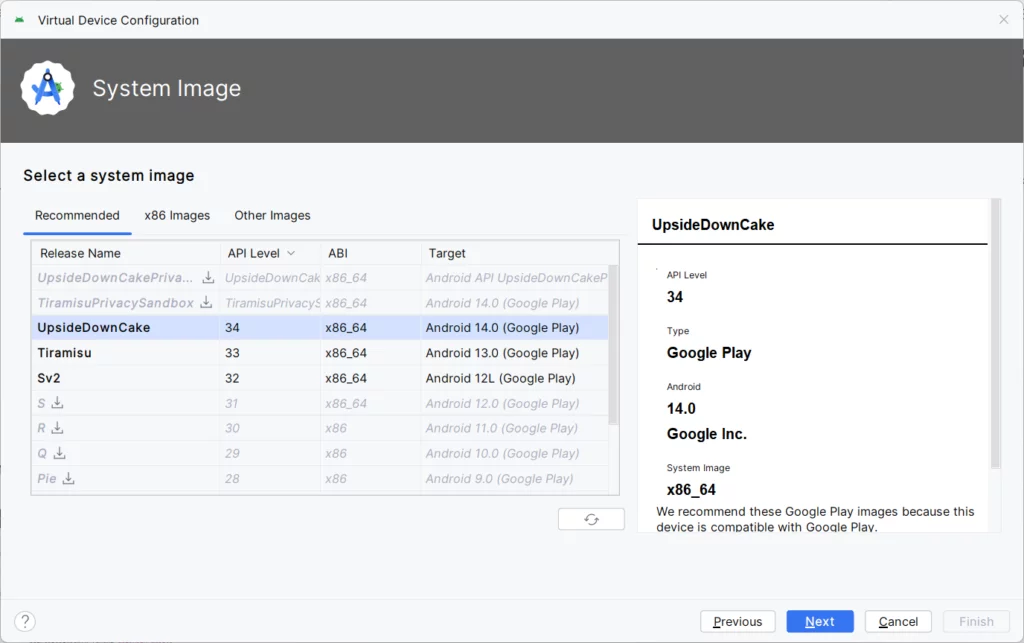Screen dimensions: 1024x643
Task: Click the Next button
Action: tap(820, 621)
